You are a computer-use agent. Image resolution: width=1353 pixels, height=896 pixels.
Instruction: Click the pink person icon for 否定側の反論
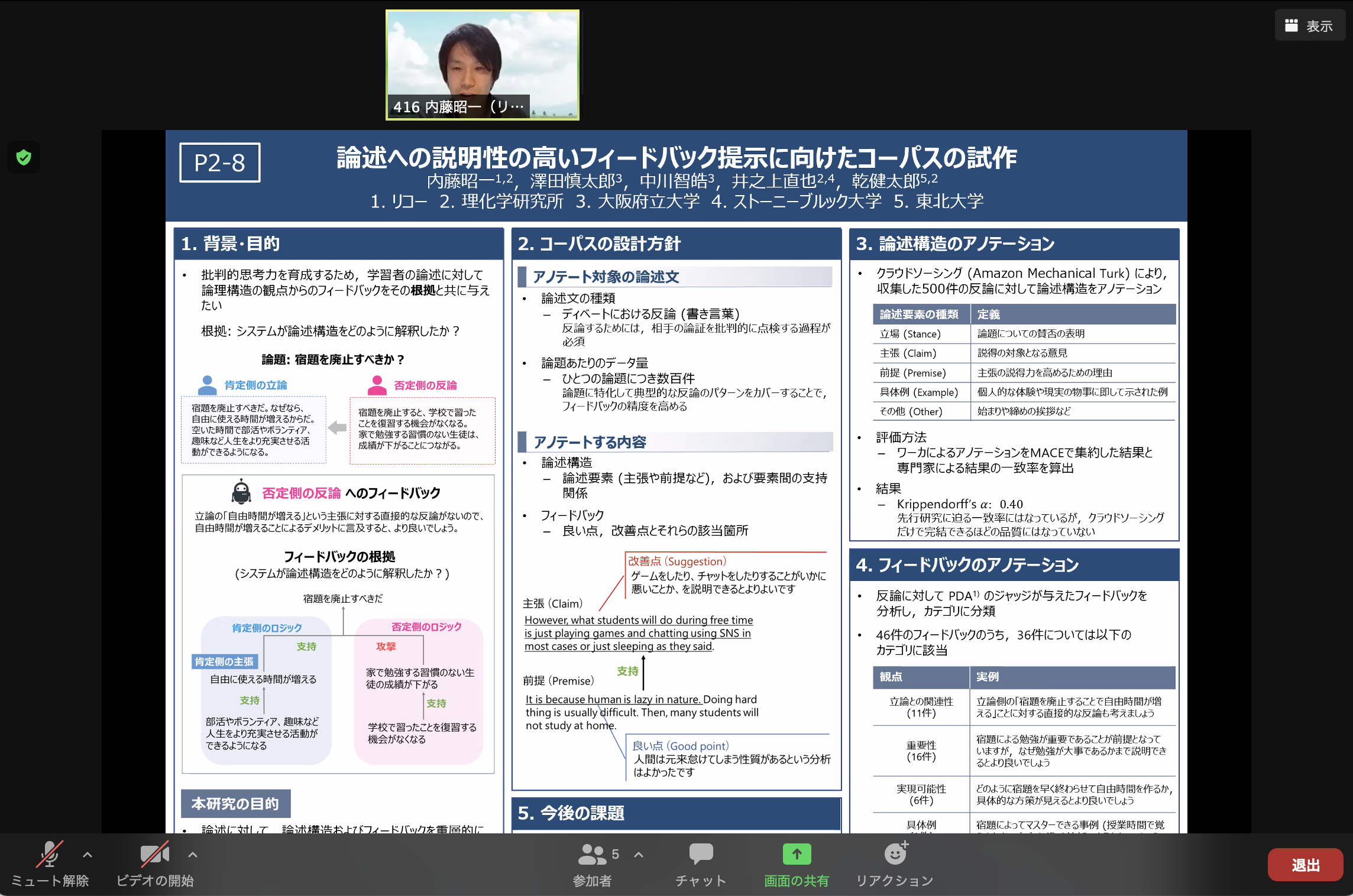tap(377, 385)
